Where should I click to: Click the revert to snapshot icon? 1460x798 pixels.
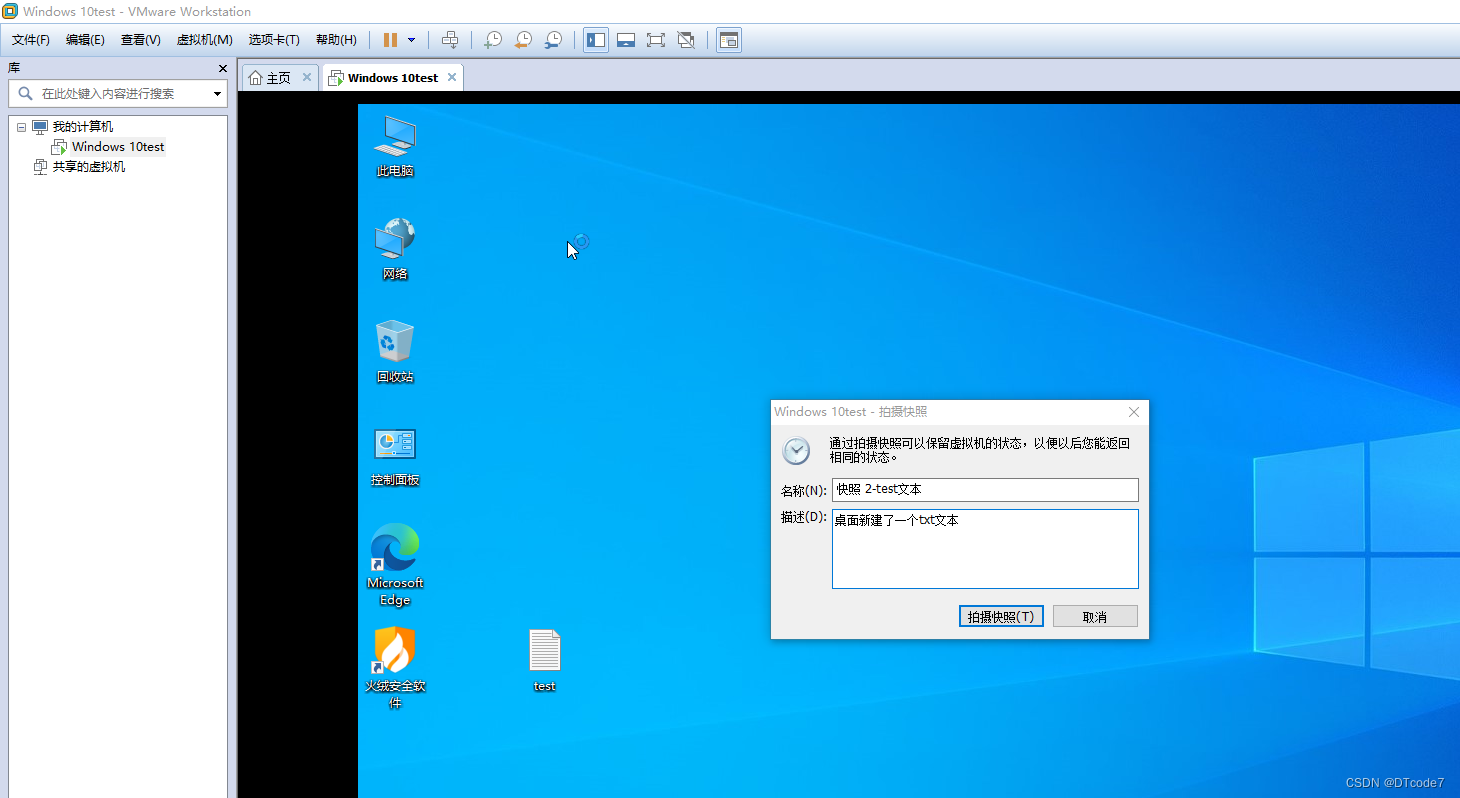click(x=523, y=40)
